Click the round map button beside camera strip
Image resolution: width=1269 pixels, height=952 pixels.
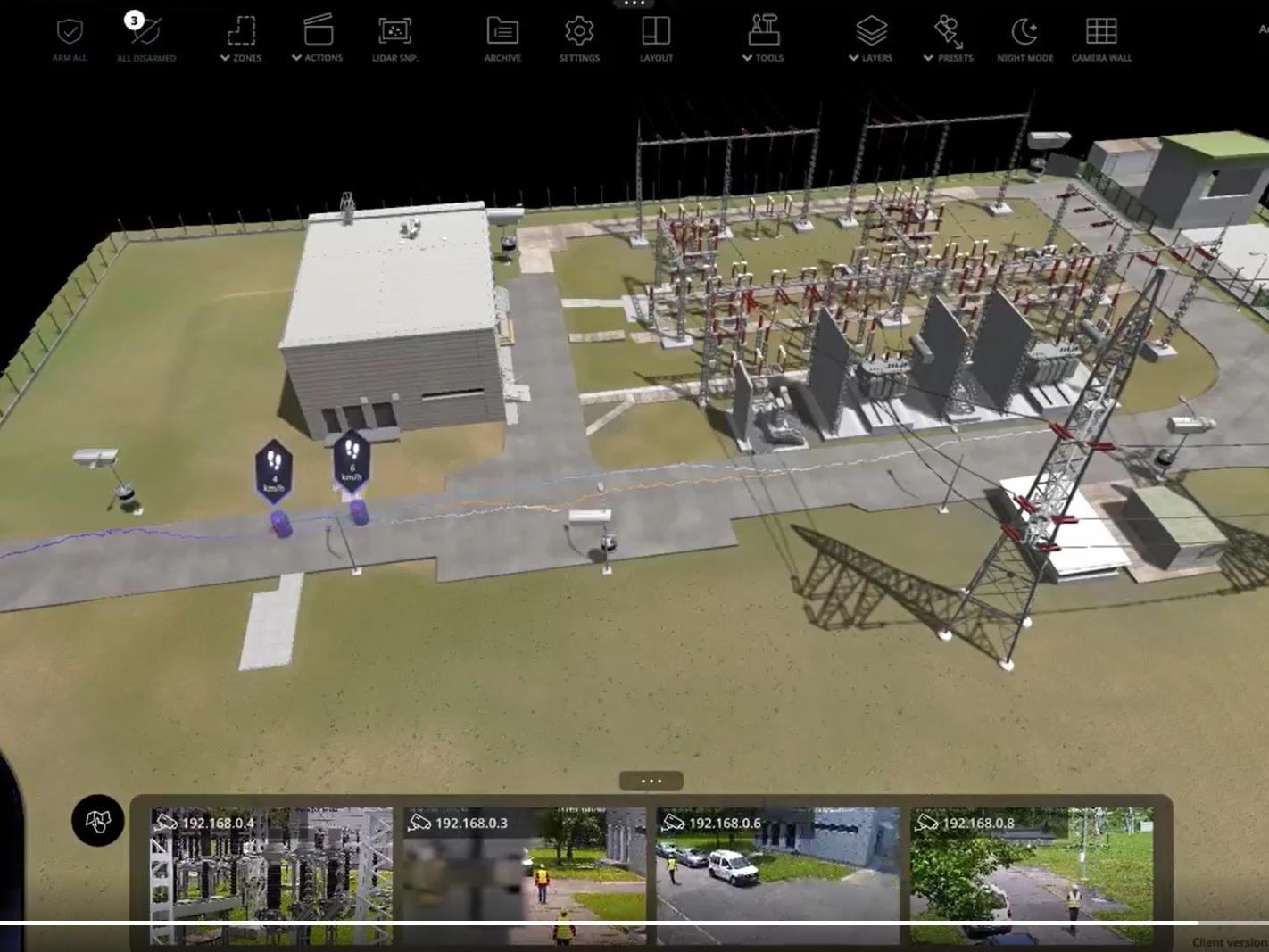click(98, 820)
